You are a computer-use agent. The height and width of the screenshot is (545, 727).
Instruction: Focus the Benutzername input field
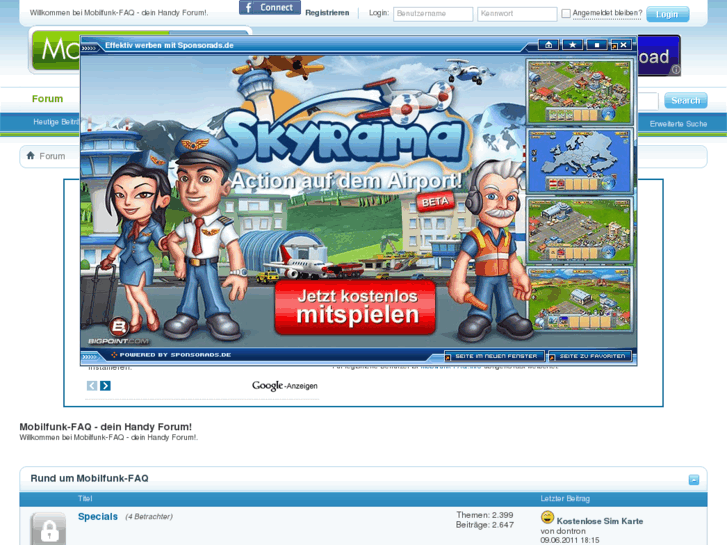(x=433, y=14)
